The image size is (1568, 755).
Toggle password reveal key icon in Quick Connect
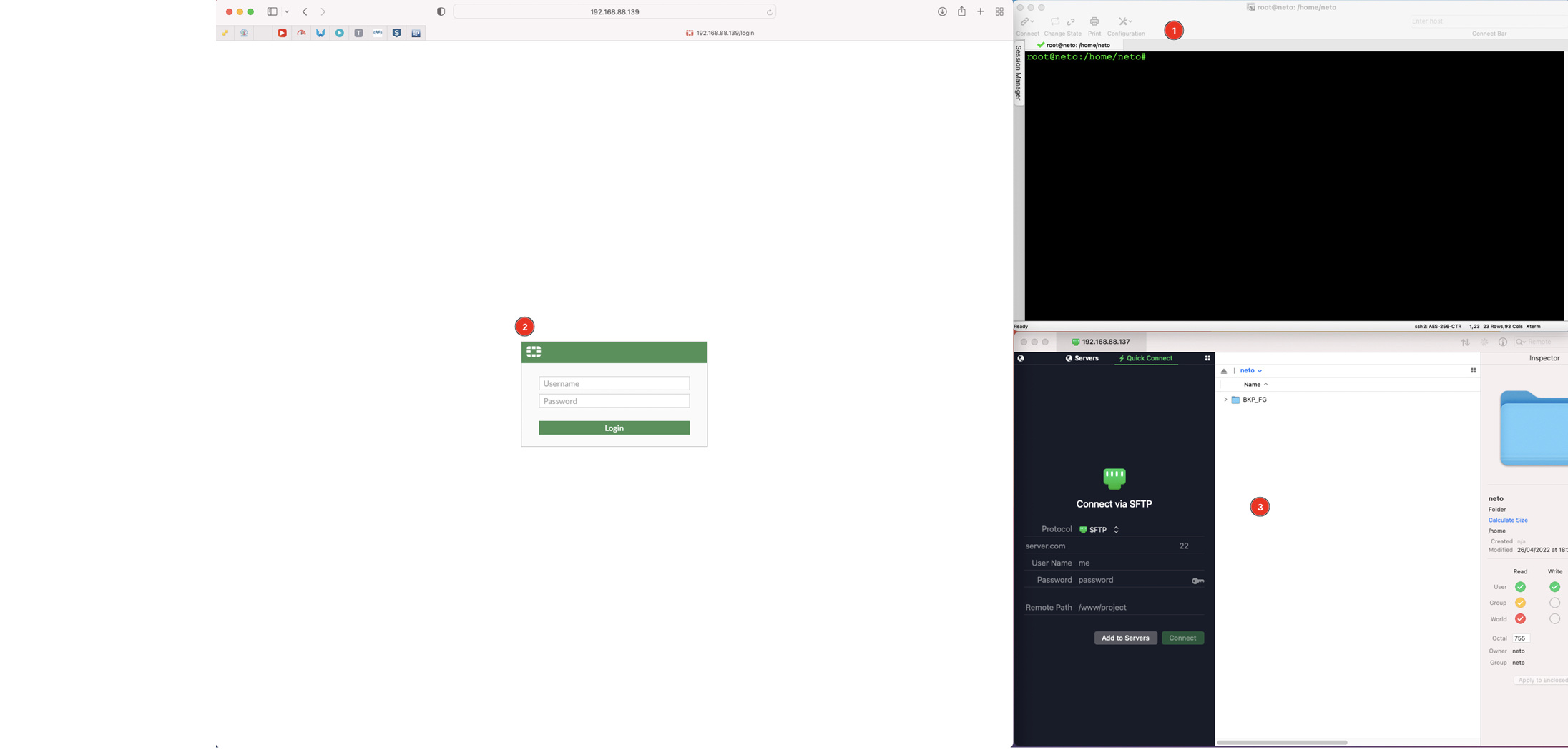tap(1198, 580)
